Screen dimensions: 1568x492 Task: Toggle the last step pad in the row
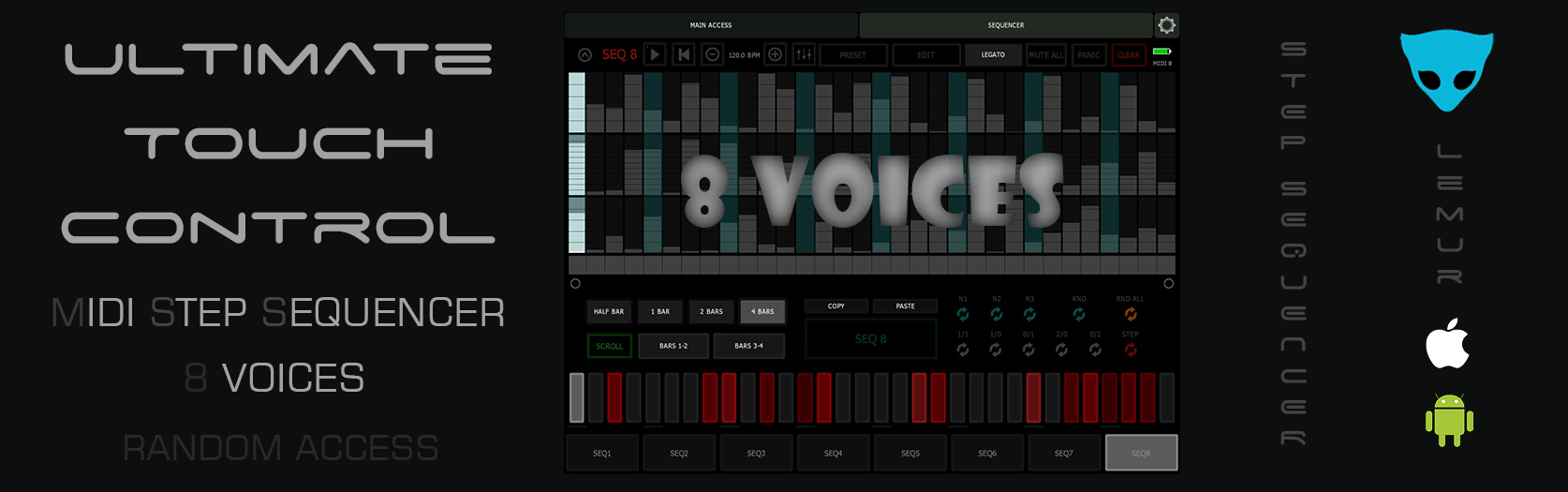pos(1167,397)
